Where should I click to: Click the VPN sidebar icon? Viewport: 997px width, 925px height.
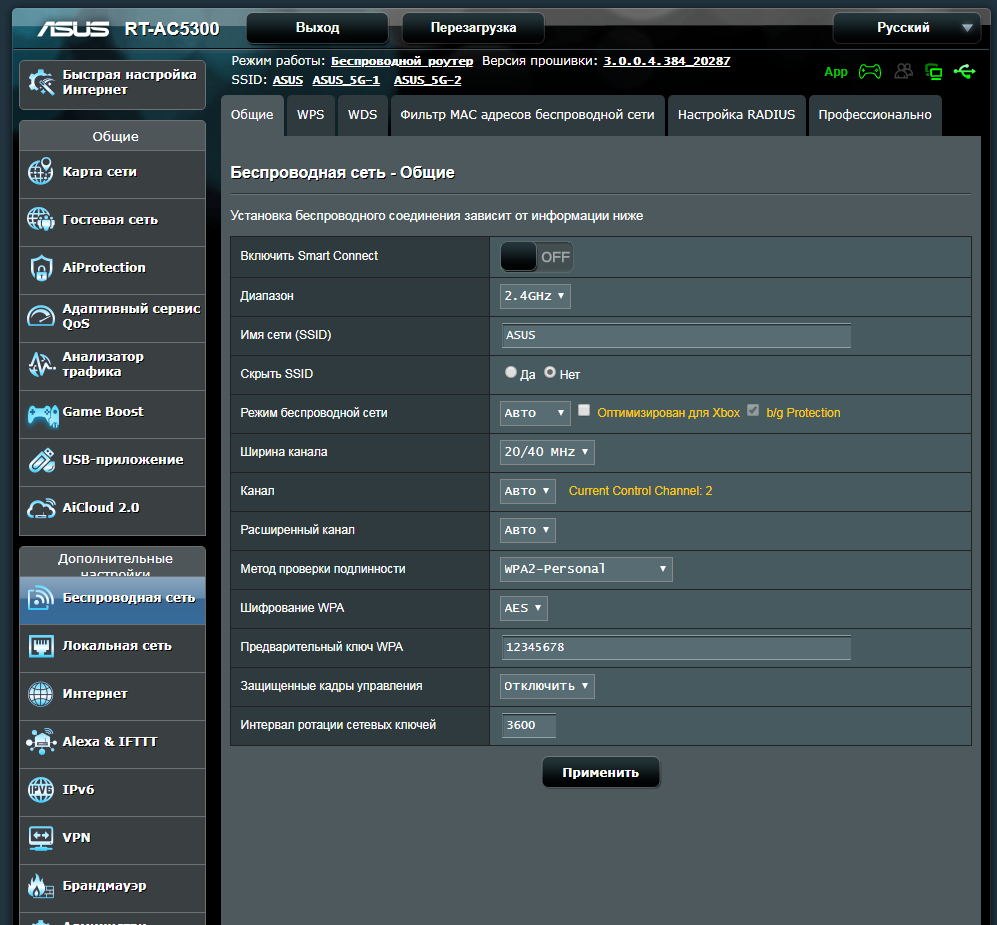click(41, 838)
